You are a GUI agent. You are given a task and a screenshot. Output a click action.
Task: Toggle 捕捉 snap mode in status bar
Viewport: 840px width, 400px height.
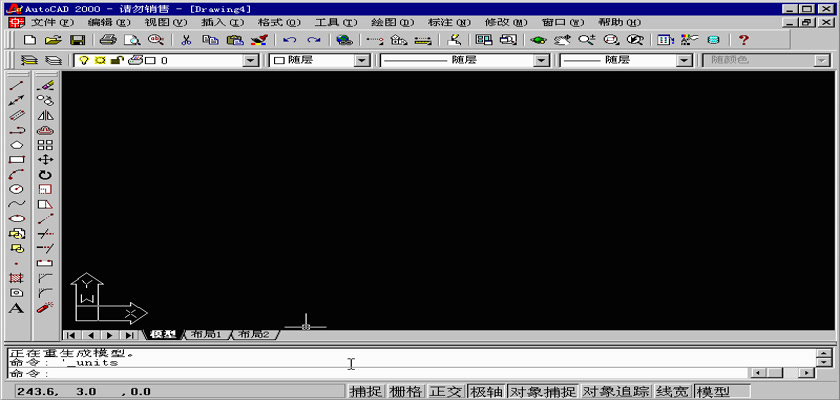[x=366, y=392]
